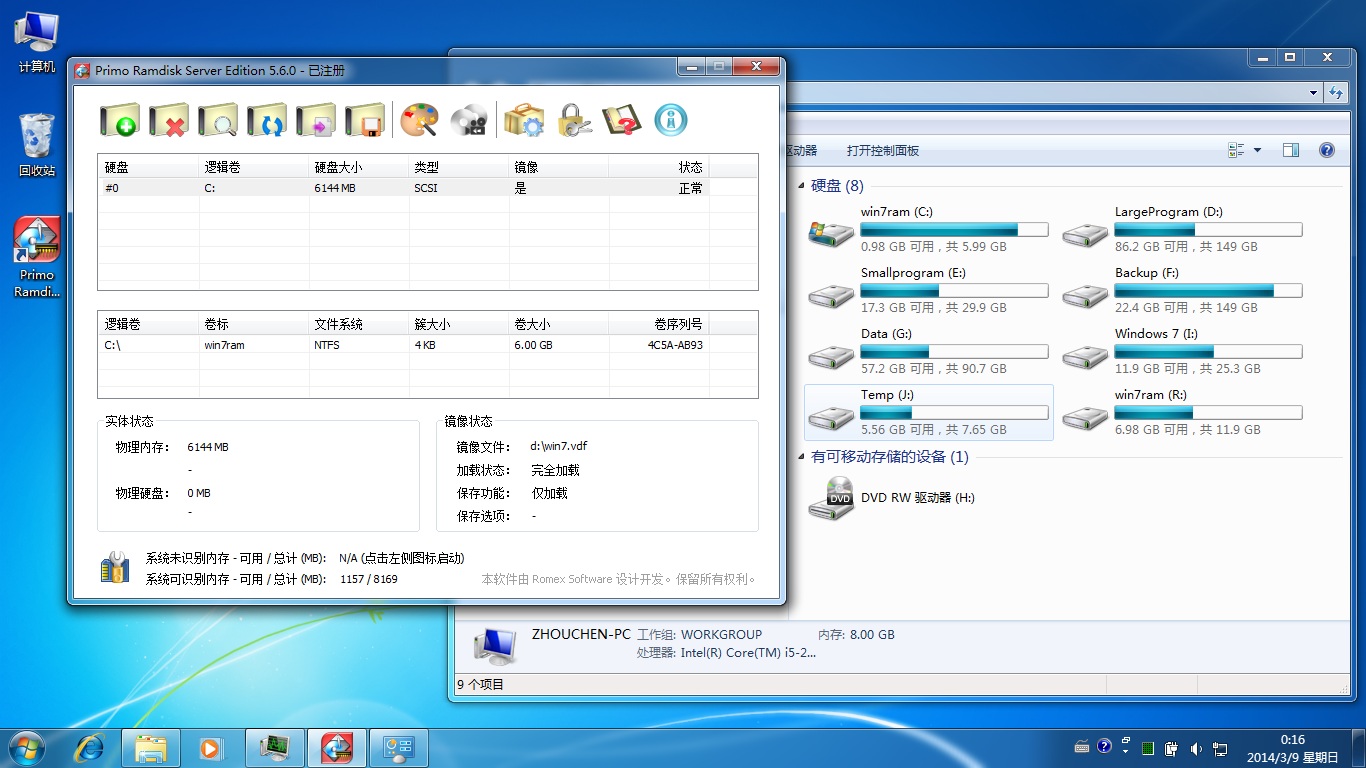The height and width of the screenshot is (768, 1366).
Task: Click the win7ram (C:) usage bar
Action: [x=954, y=230]
